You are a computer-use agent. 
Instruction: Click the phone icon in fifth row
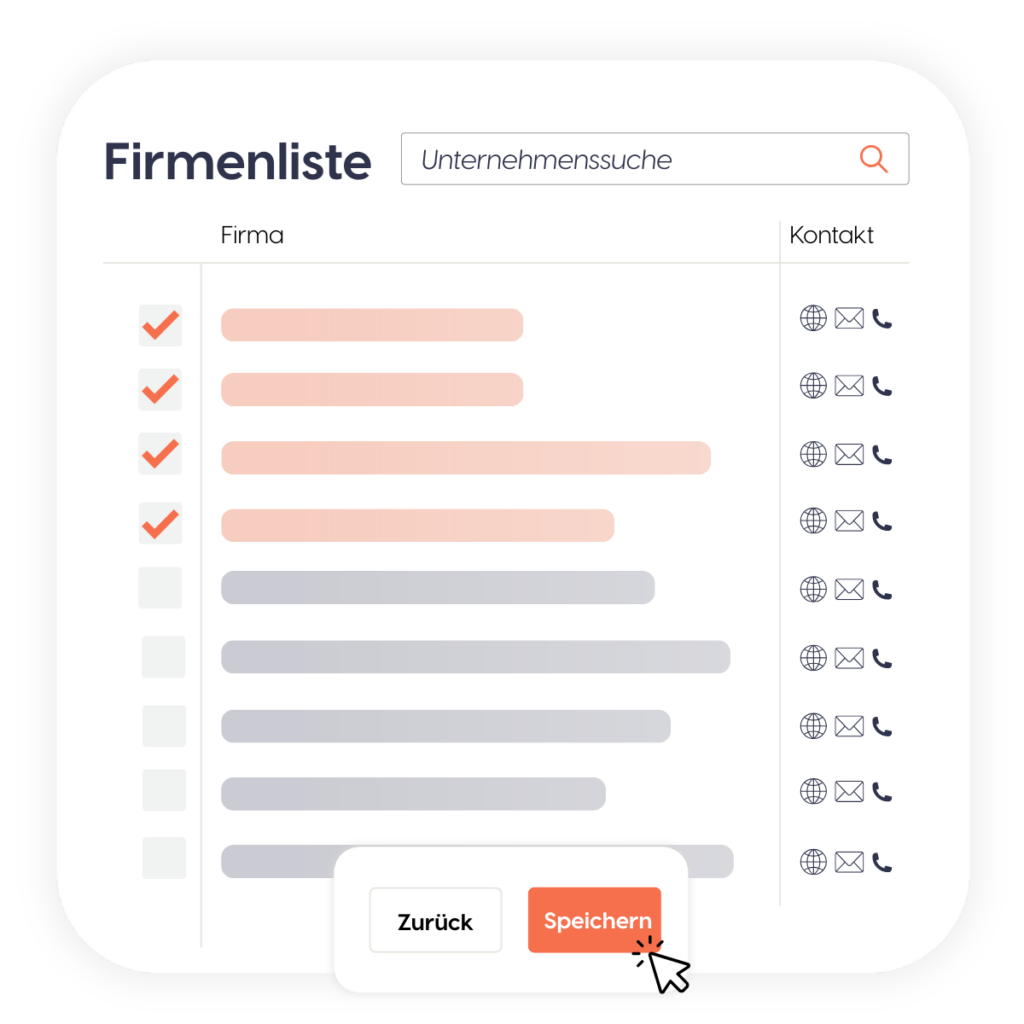882,590
